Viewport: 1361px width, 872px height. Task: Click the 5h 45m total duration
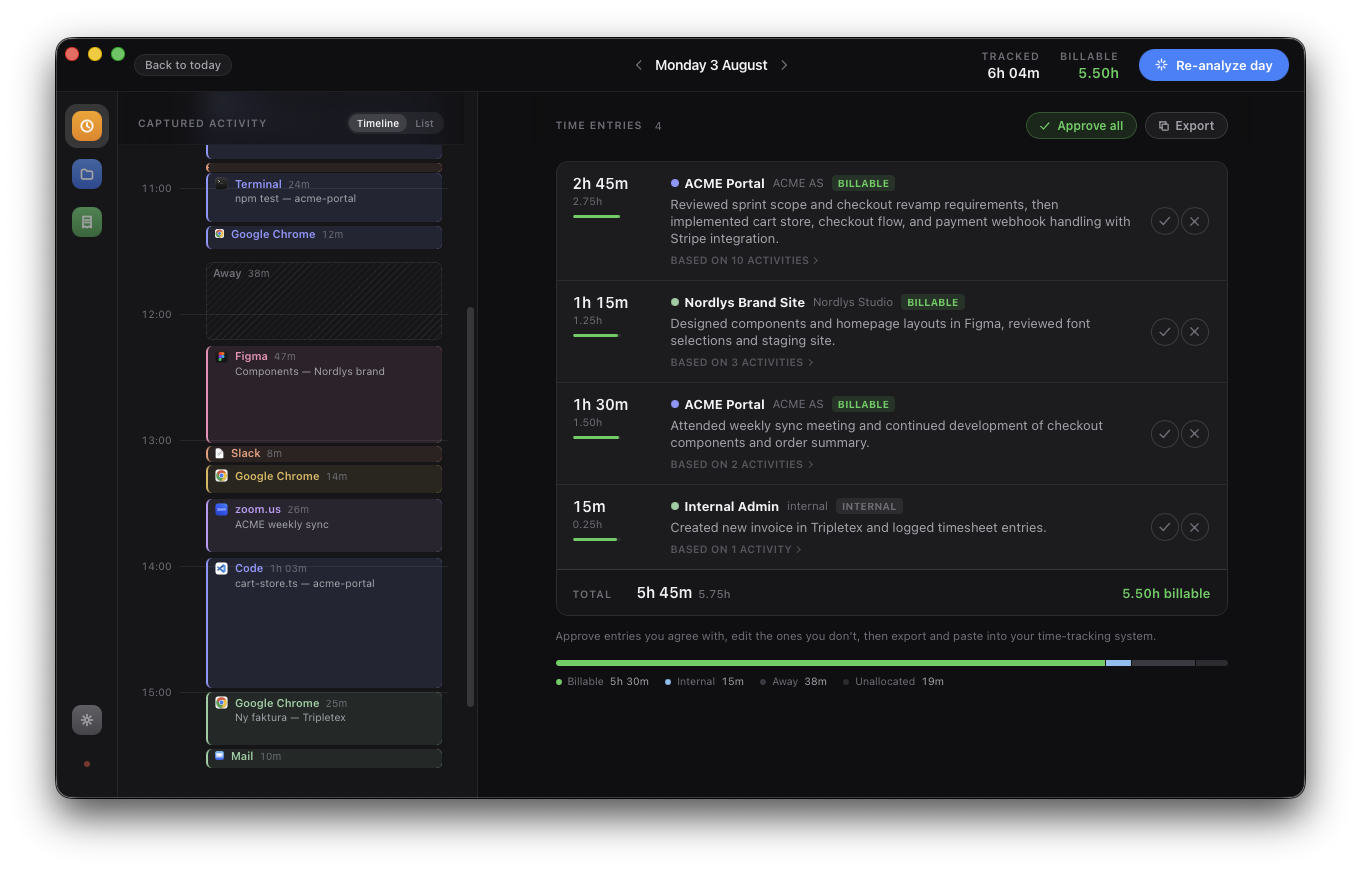(664, 592)
